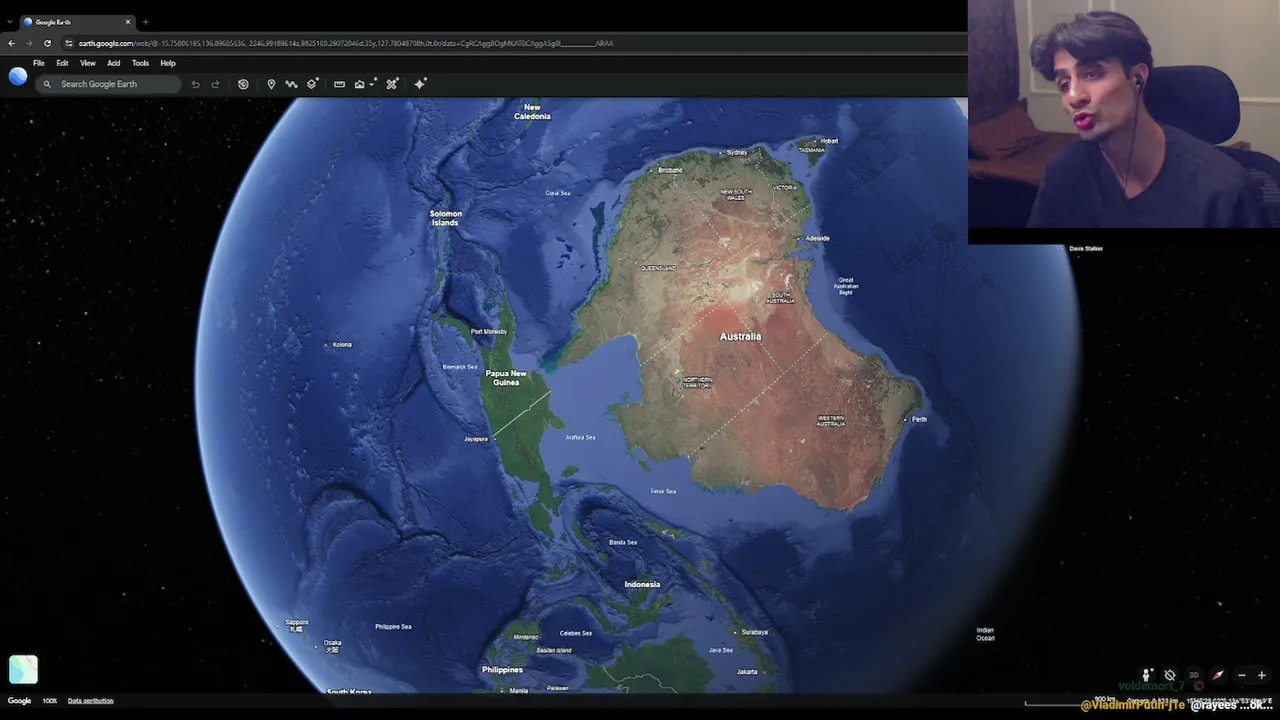Open the Google Earth home logo
This screenshot has width=1280, height=720.
point(18,77)
